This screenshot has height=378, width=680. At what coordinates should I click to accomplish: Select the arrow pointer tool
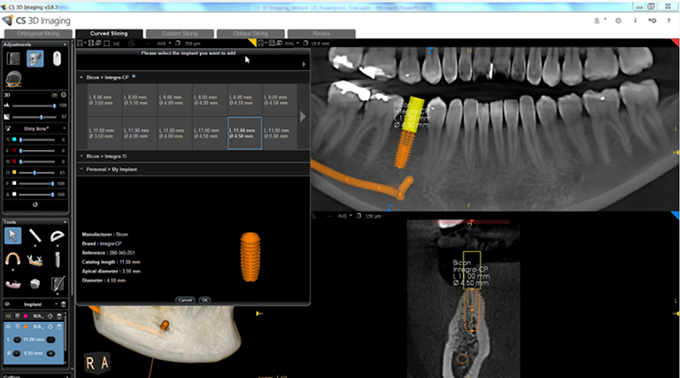tap(13, 236)
